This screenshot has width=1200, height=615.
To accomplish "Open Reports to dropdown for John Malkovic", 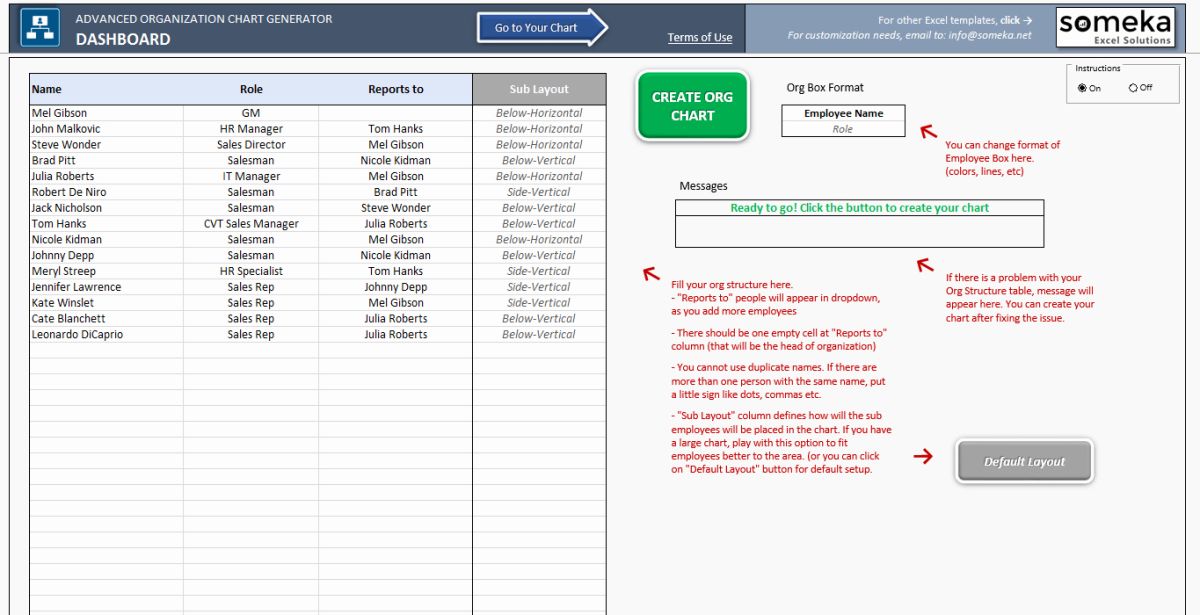I will click(393, 128).
